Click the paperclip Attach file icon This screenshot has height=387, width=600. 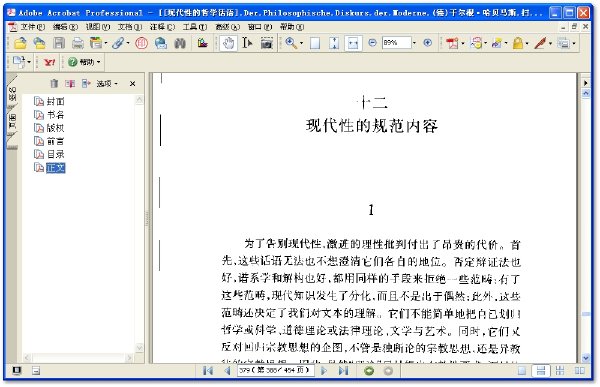118,43
